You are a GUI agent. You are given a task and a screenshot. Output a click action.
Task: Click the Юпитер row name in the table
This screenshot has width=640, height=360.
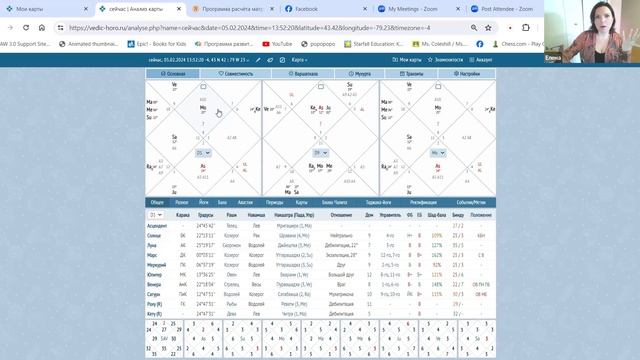(x=154, y=275)
